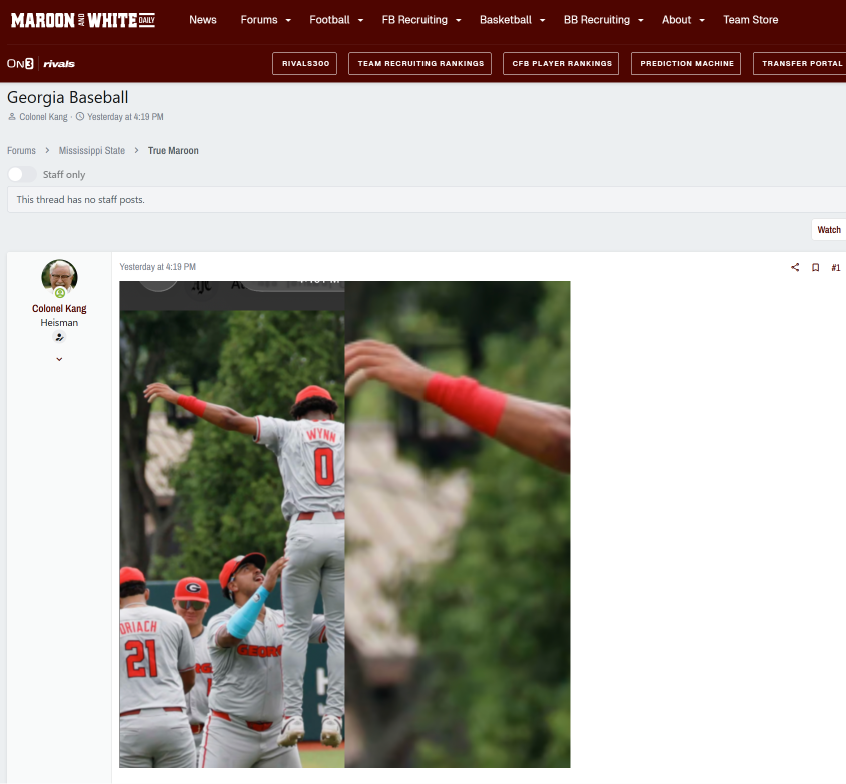Select the Basketball menu item

point(506,20)
